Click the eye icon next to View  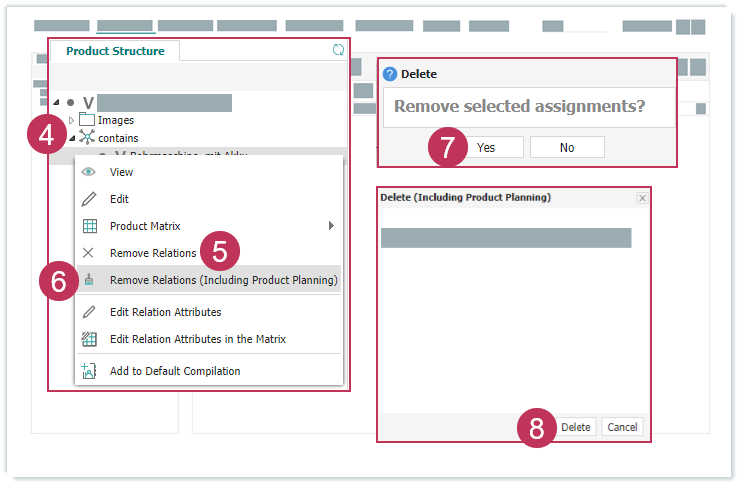[89, 172]
